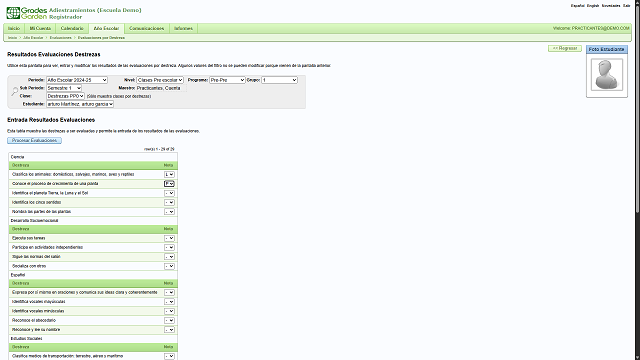Click the student photo placeholder
Image resolution: width=640 pixels, height=360 pixels.
point(607,74)
